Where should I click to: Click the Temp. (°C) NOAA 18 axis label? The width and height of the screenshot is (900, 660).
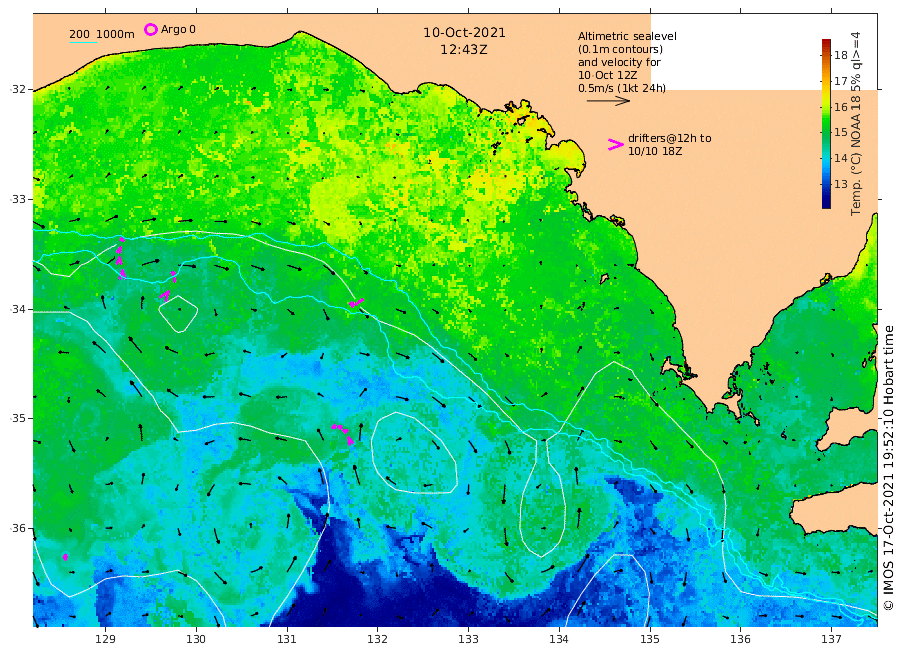point(856,123)
